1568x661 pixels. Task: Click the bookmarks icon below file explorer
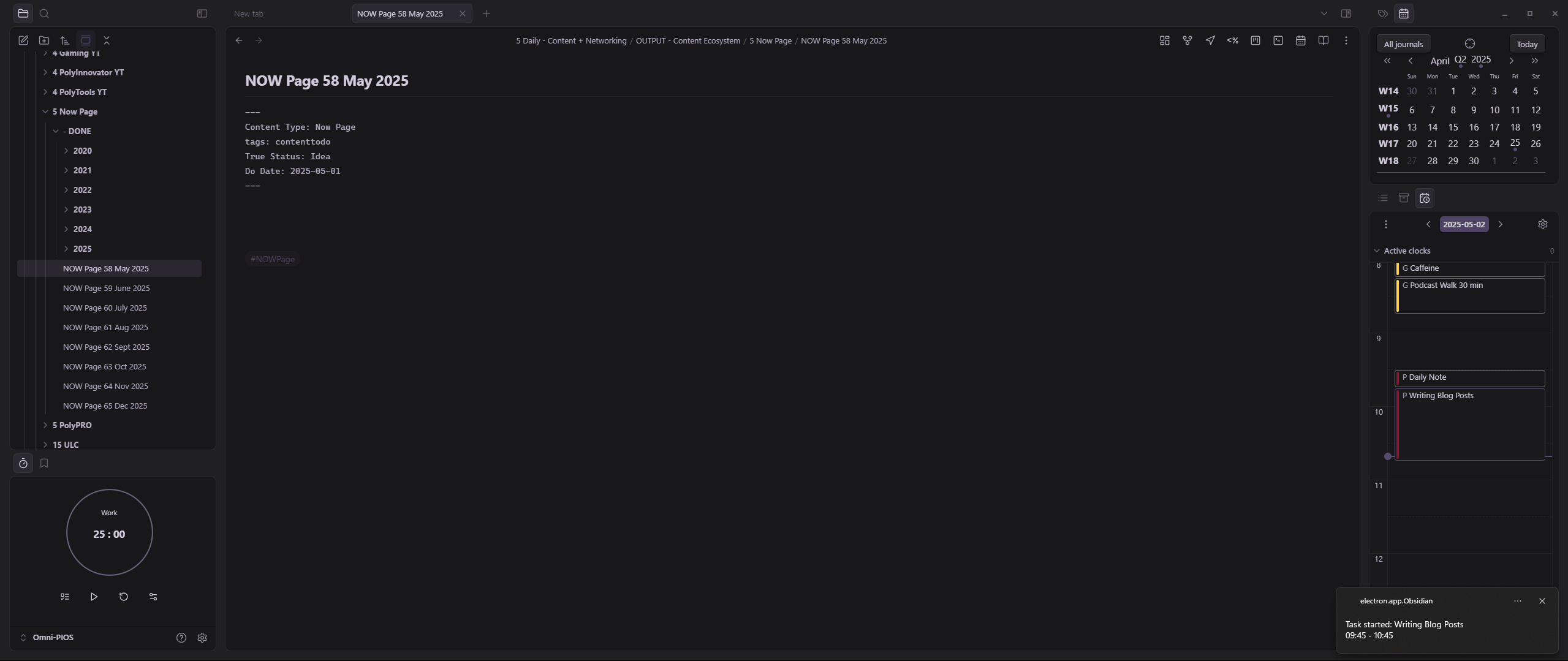pyautogui.click(x=44, y=464)
